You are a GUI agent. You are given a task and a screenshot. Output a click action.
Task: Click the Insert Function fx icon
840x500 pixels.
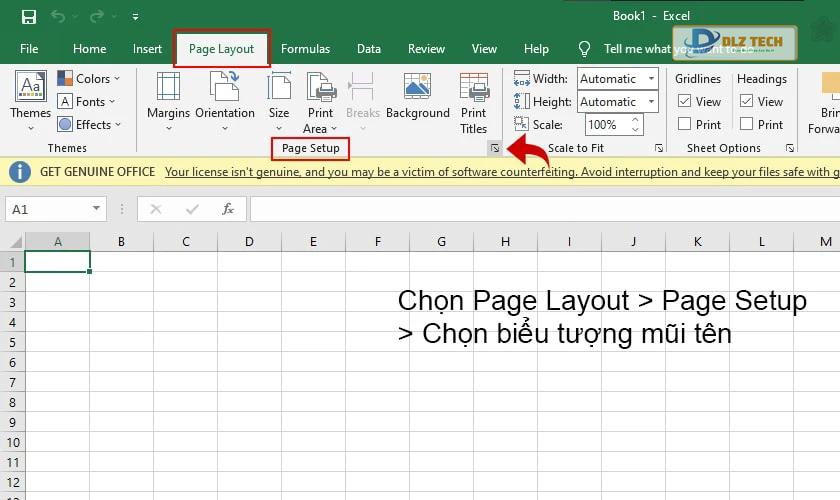[x=228, y=208]
